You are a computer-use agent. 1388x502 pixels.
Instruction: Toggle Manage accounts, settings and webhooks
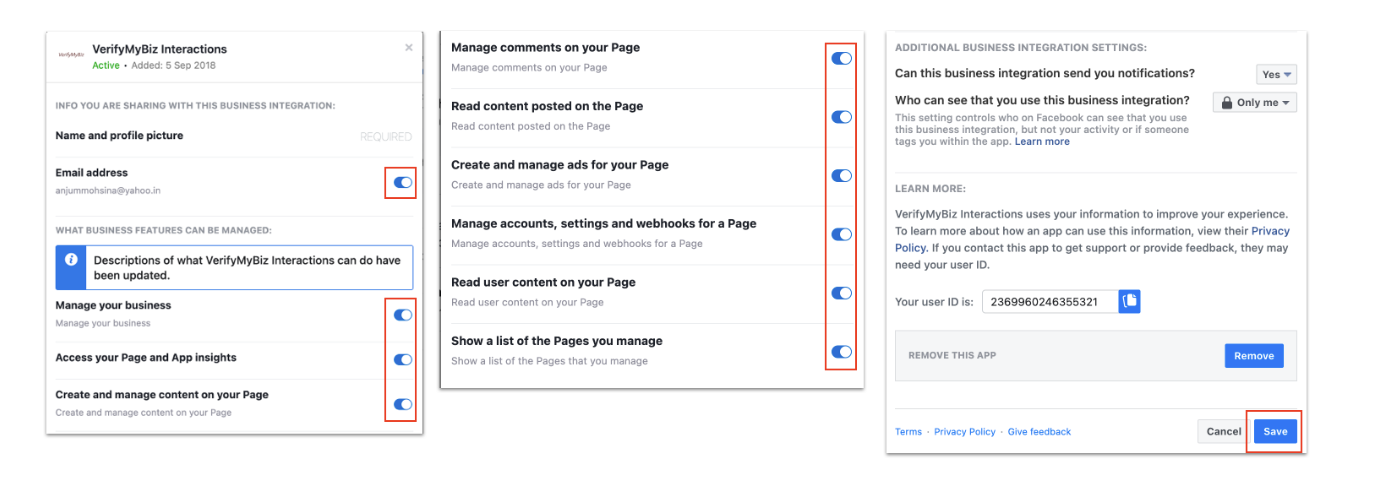click(842, 235)
